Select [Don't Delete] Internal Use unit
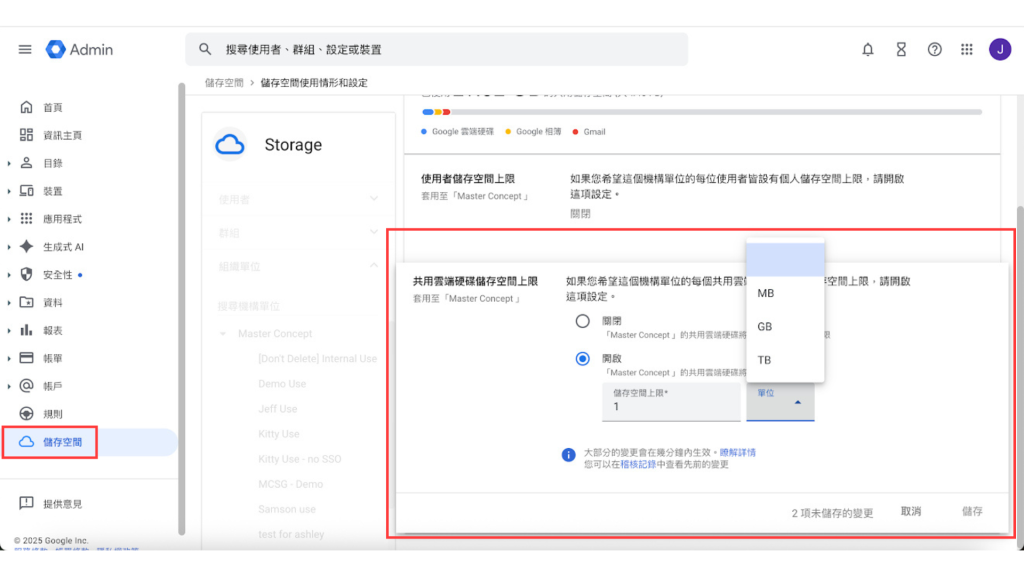The height and width of the screenshot is (576, 1024). (x=317, y=359)
